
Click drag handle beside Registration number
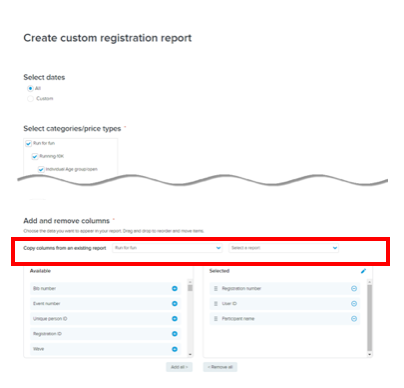216,288
